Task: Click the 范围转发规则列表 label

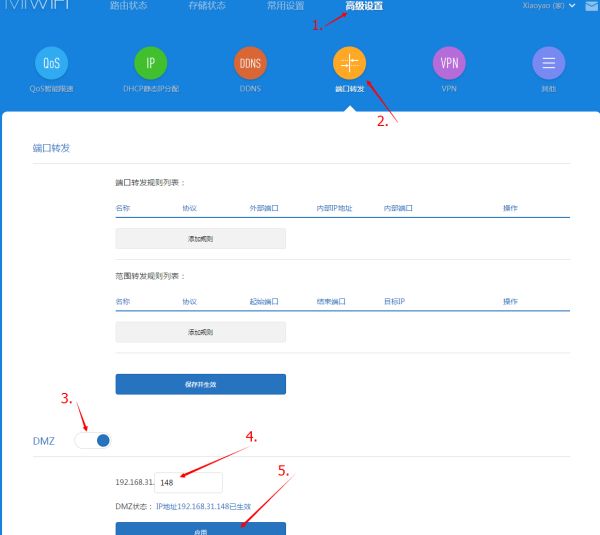Action: click(x=150, y=276)
